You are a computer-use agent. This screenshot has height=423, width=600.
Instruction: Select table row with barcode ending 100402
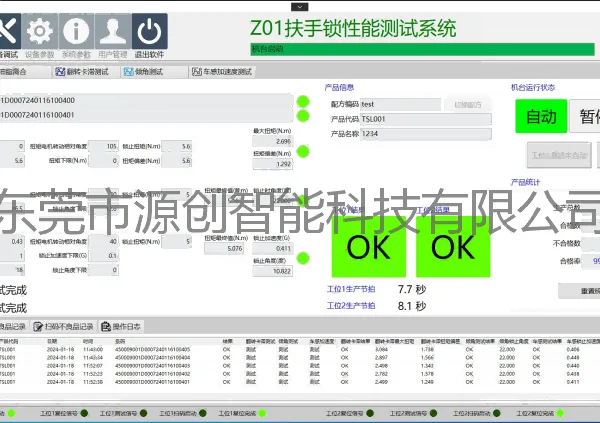click(300, 374)
